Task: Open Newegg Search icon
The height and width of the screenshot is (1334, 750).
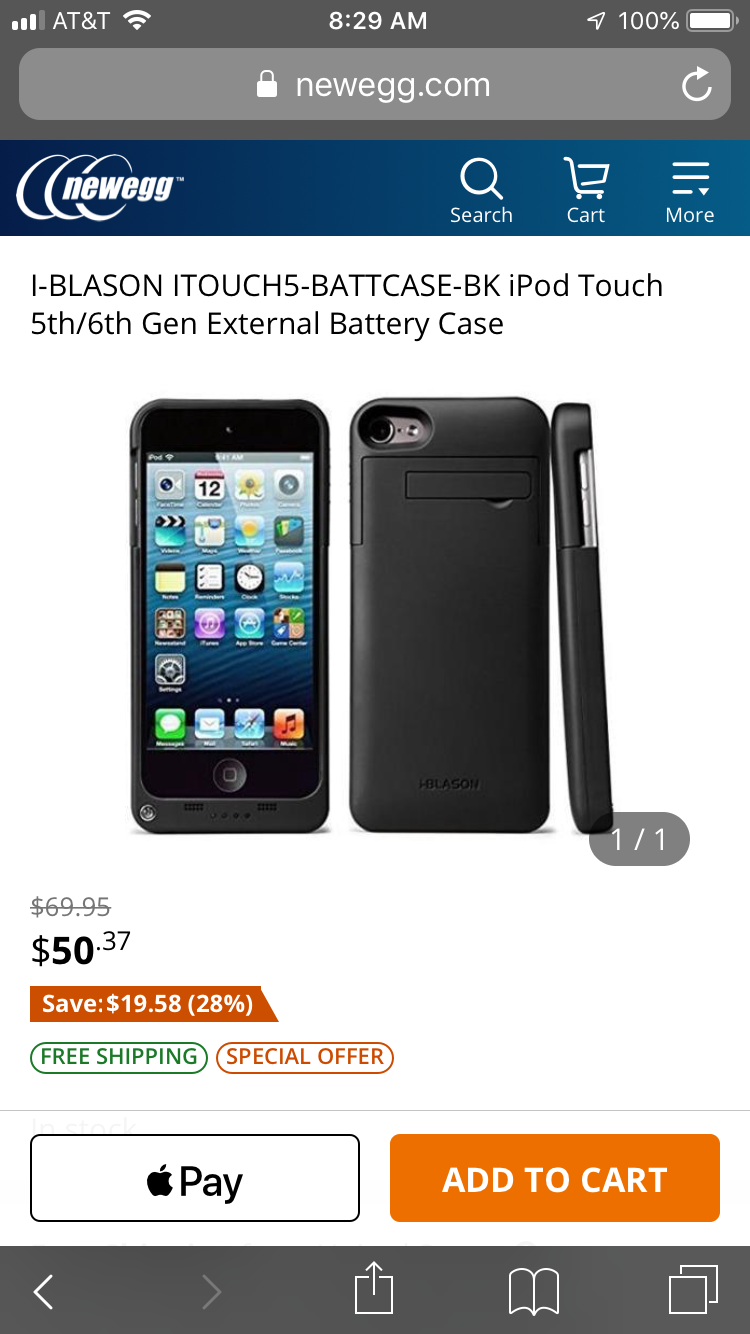Action: pos(481,190)
